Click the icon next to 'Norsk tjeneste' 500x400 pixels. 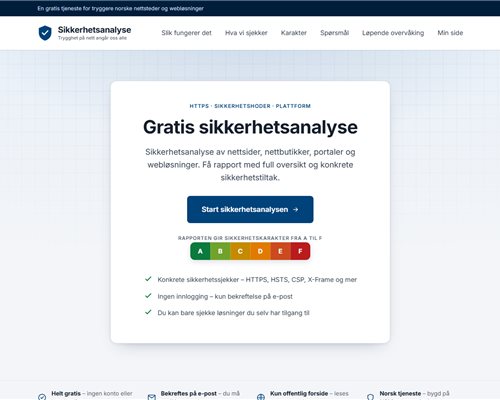tap(370, 397)
